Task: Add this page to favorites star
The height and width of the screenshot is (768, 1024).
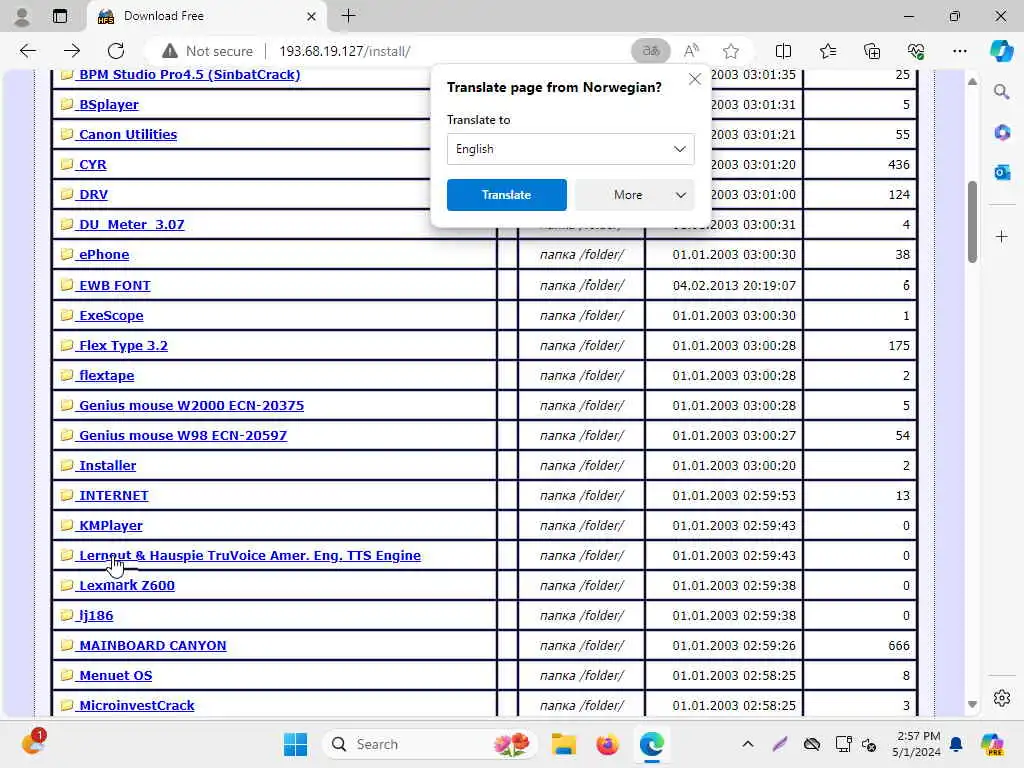Action: (731, 51)
